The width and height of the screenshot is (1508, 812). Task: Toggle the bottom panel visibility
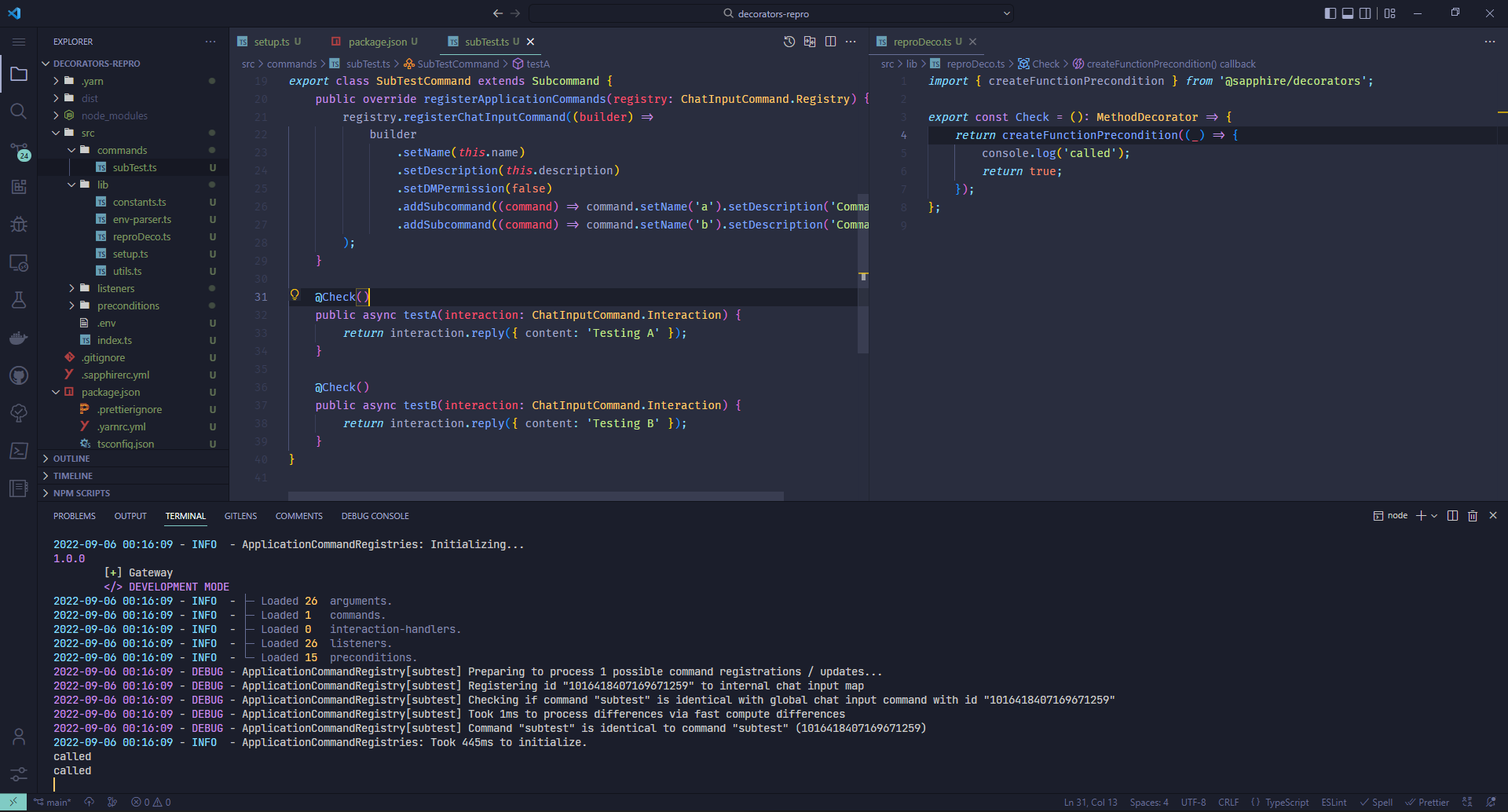1348,13
